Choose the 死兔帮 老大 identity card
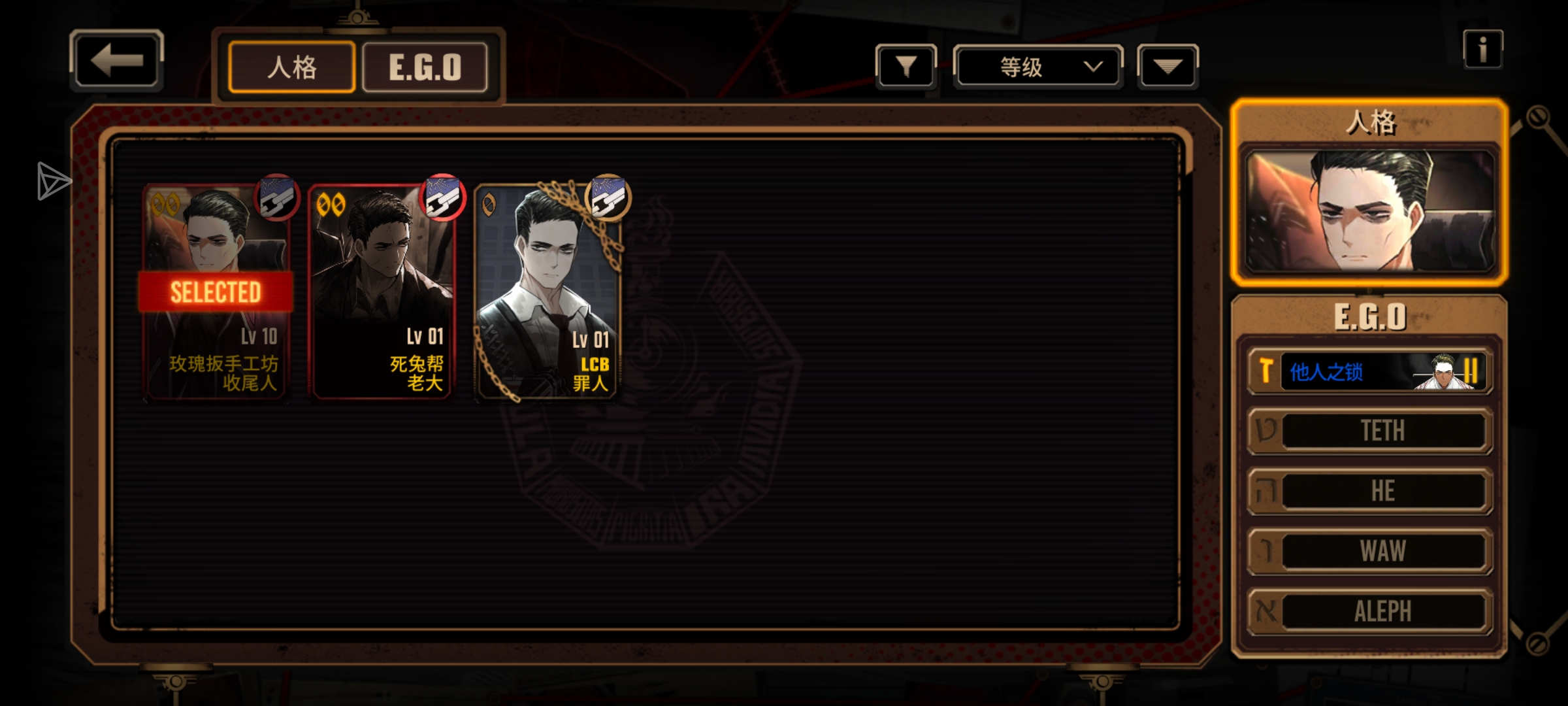The height and width of the screenshot is (706, 1568). (x=382, y=292)
